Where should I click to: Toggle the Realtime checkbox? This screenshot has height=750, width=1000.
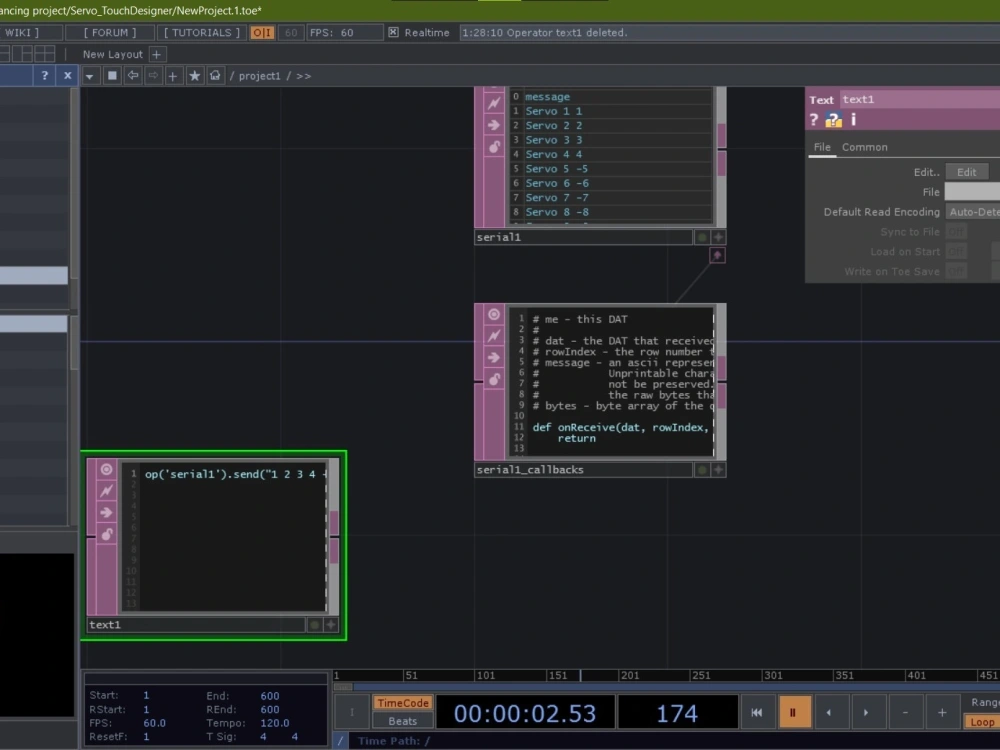click(393, 33)
